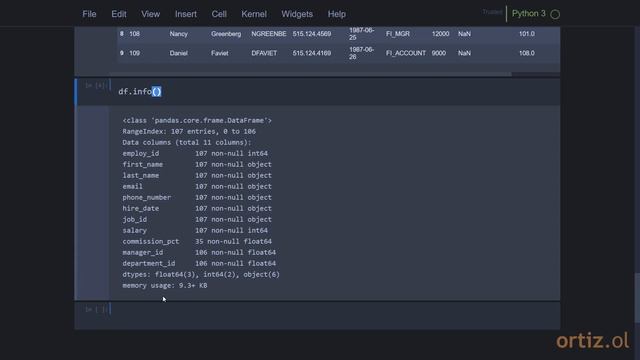This screenshot has width=640, height=360.
Task: Click the 'manager_id' output line
Action: click(199, 252)
